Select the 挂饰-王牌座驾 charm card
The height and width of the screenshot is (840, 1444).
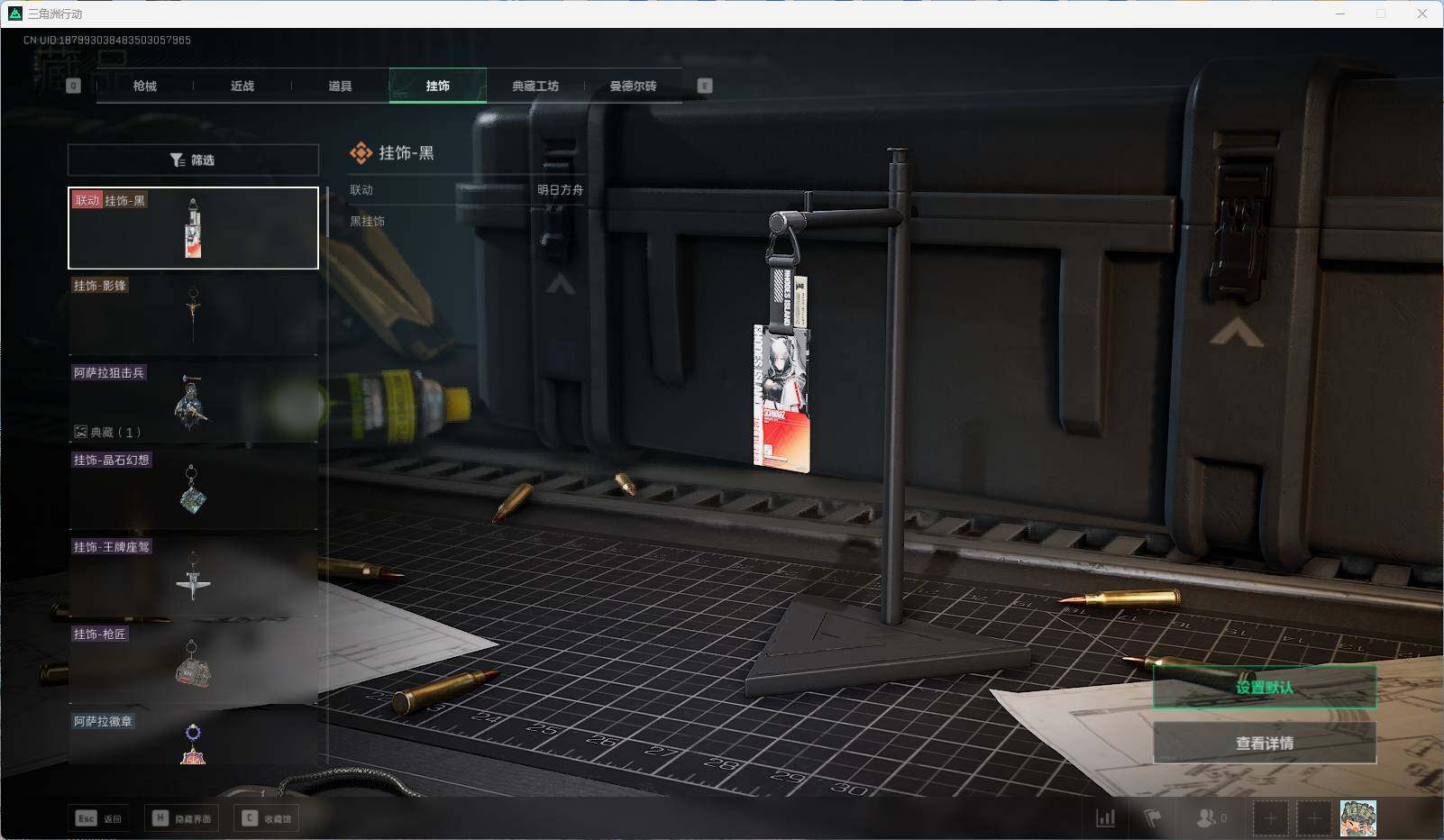click(x=193, y=577)
